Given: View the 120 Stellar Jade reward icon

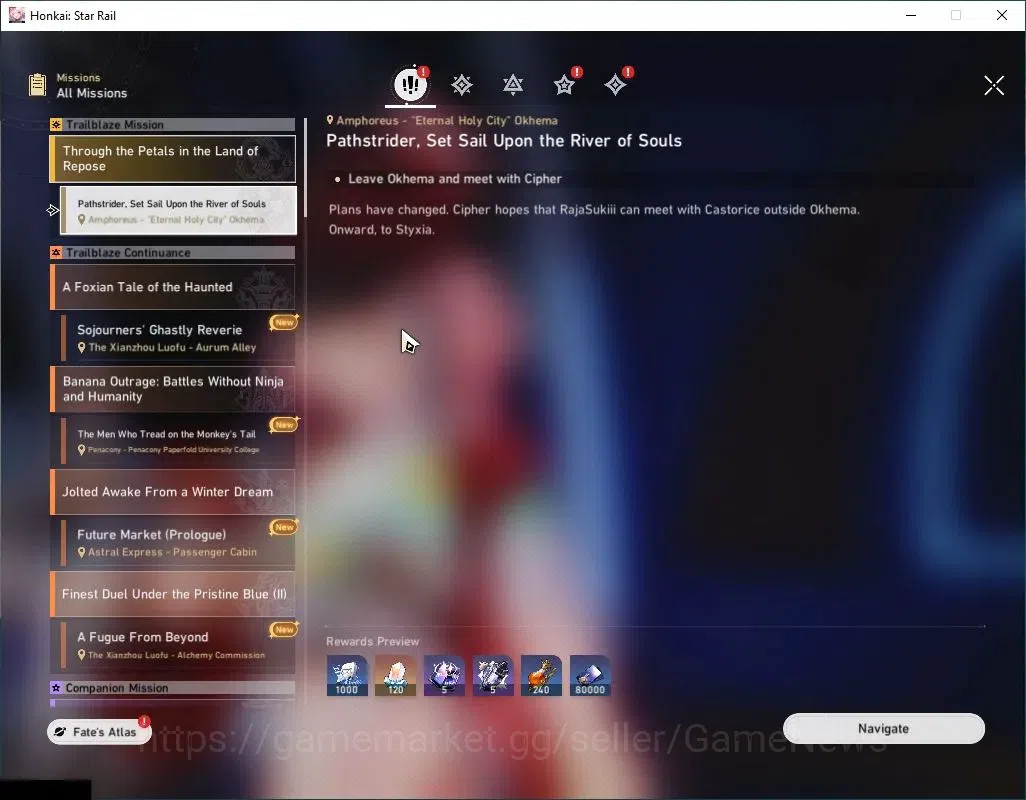Looking at the screenshot, I should [x=396, y=676].
